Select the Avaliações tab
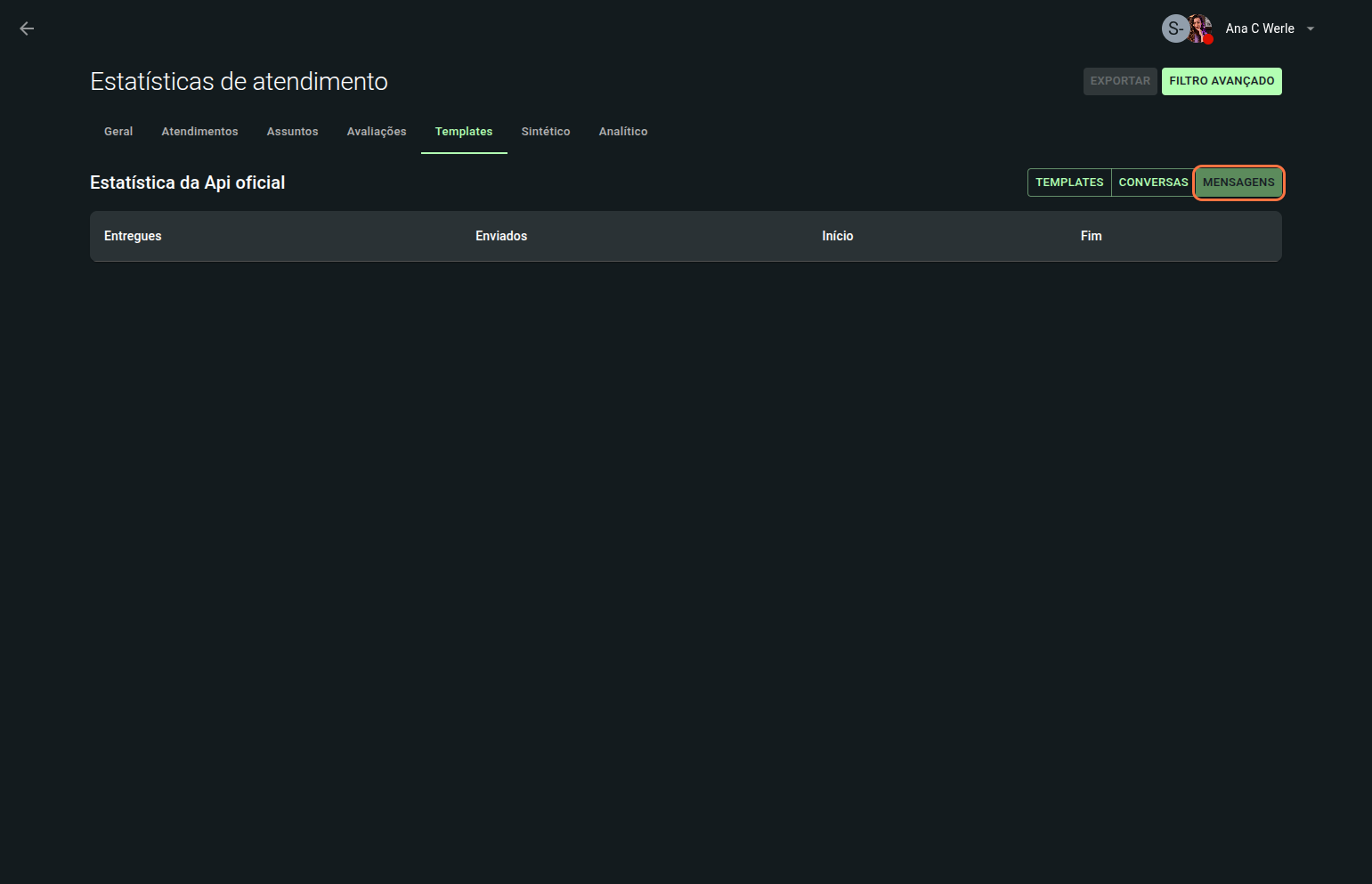1372x884 pixels. (x=377, y=132)
